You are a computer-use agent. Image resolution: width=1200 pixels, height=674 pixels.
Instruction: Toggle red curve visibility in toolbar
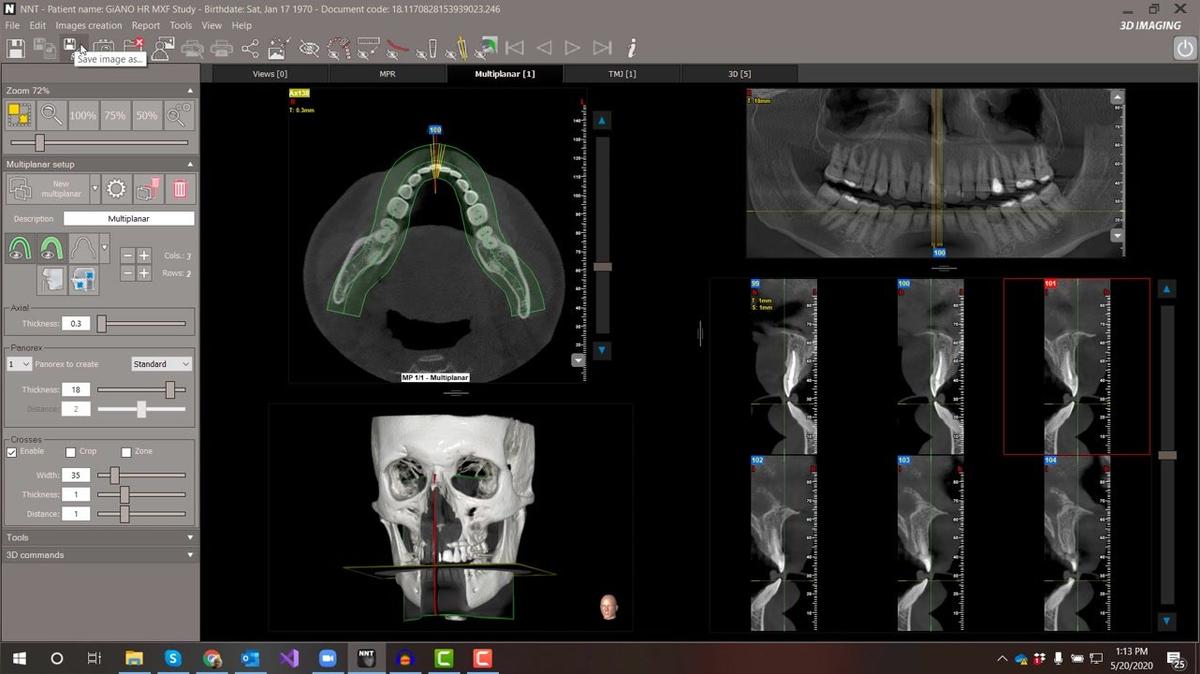coord(398,47)
